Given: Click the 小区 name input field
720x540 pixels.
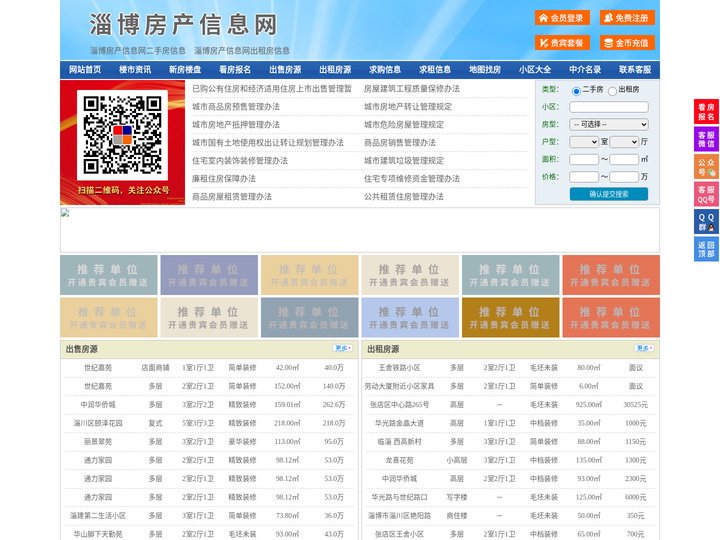Looking at the screenshot, I should [x=609, y=107].
